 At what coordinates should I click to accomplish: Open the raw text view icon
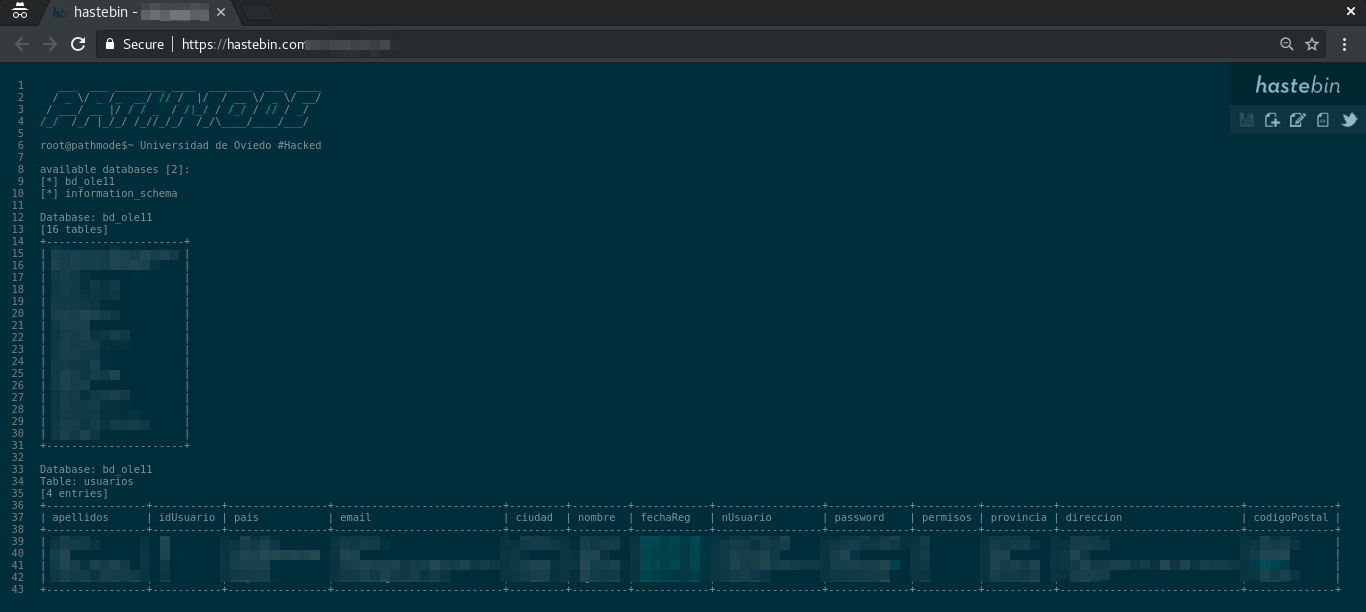tap(1323, 120)
